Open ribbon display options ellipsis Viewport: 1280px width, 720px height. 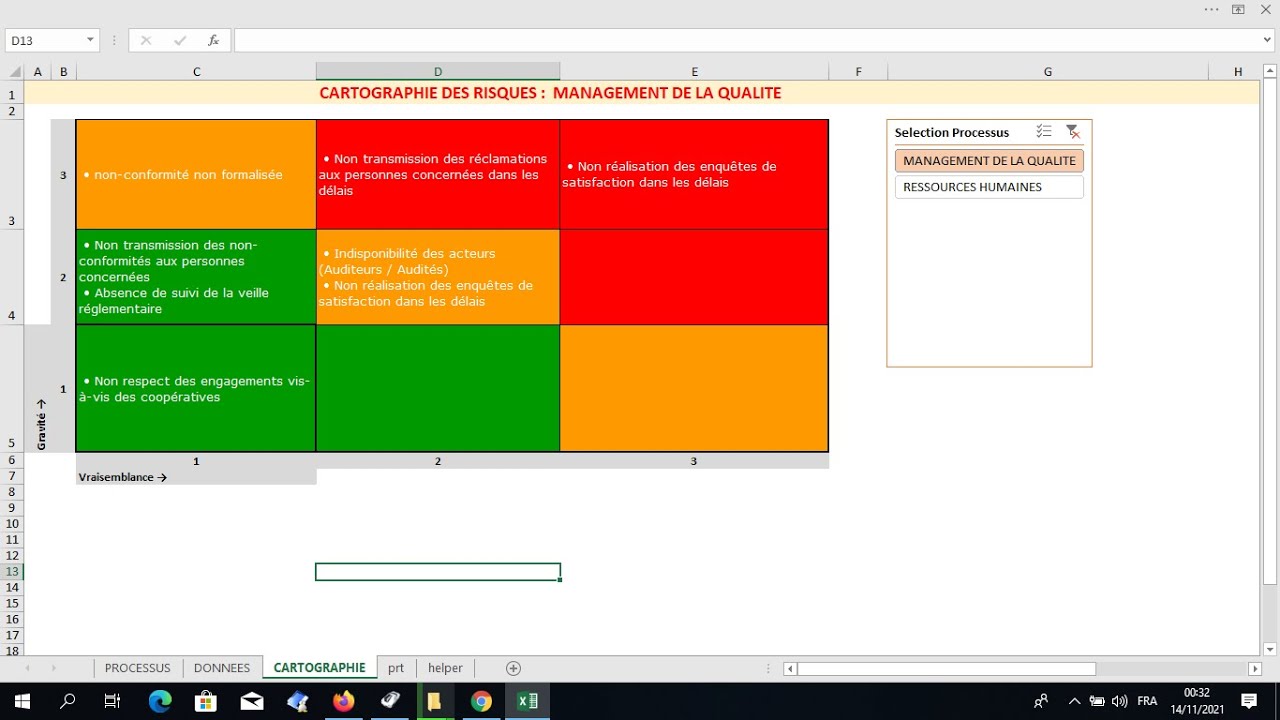coord(1212,9)
